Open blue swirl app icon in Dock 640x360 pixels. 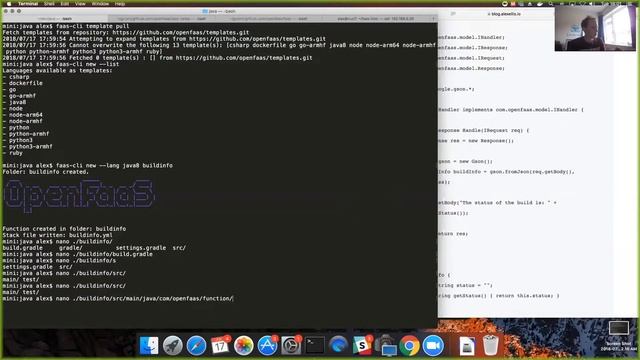[338, 346]
